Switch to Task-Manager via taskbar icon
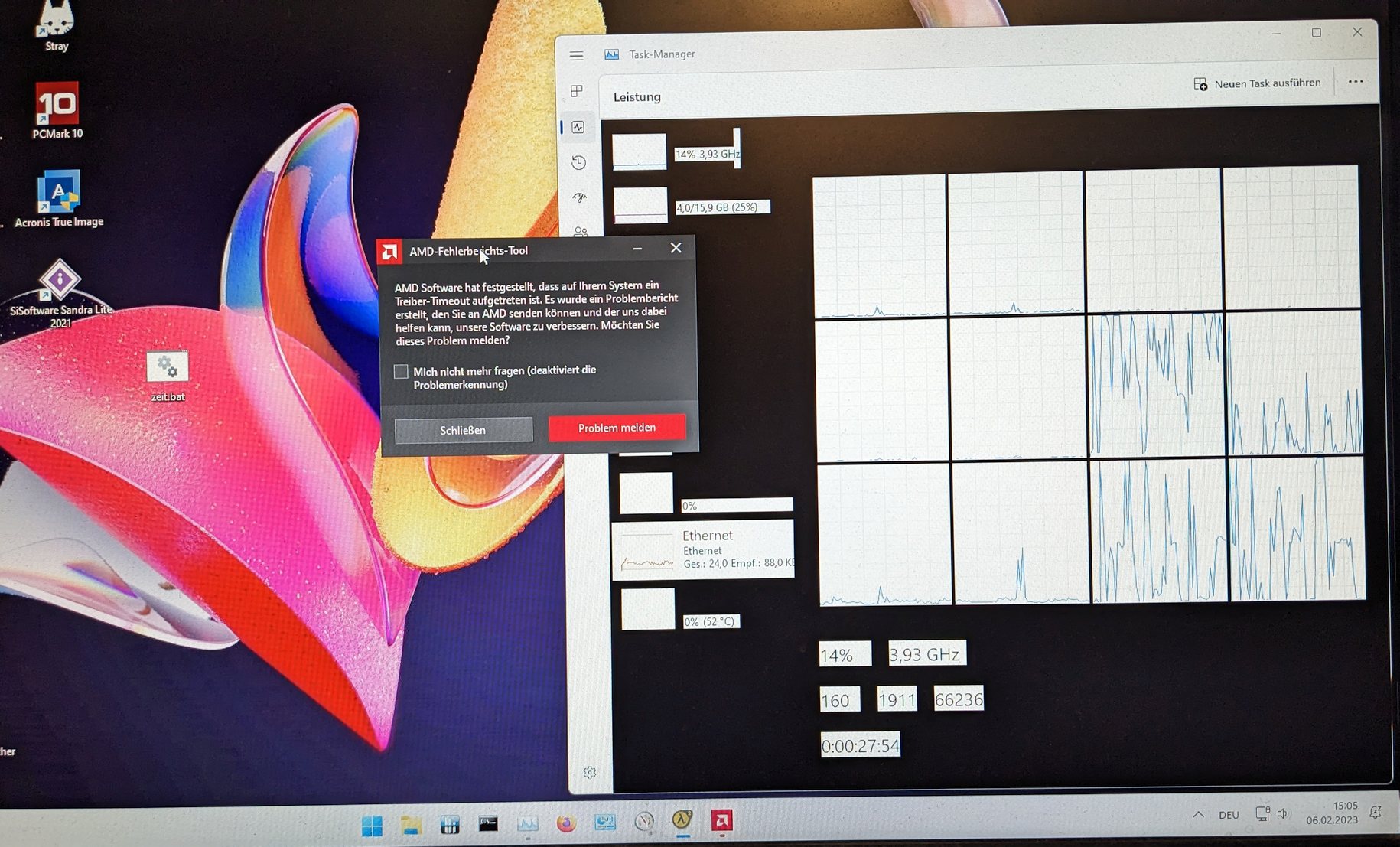The image size is (1400, 847). (527, 824)
